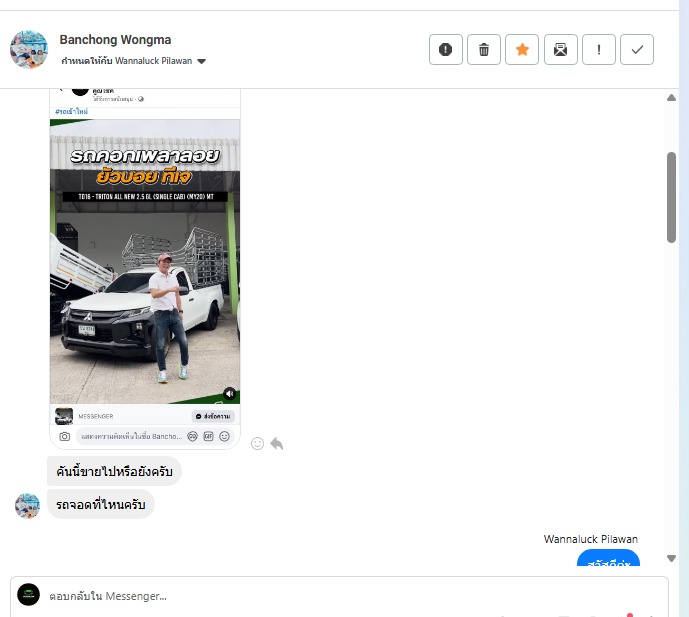
Task: Click avatar sticker icon in comment bar
Action: (x=192, y=436)
